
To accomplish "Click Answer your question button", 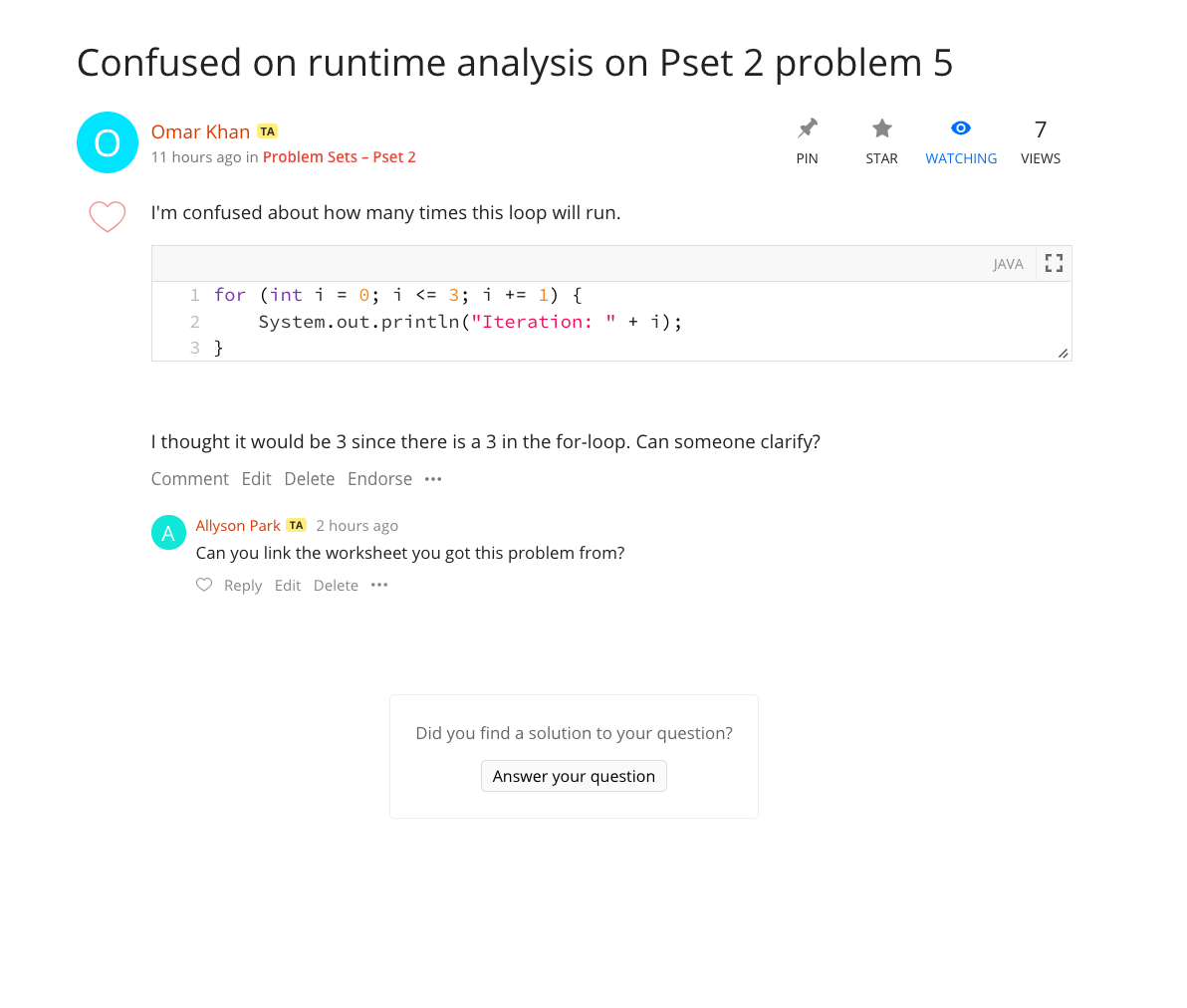I will click(574, 776).
